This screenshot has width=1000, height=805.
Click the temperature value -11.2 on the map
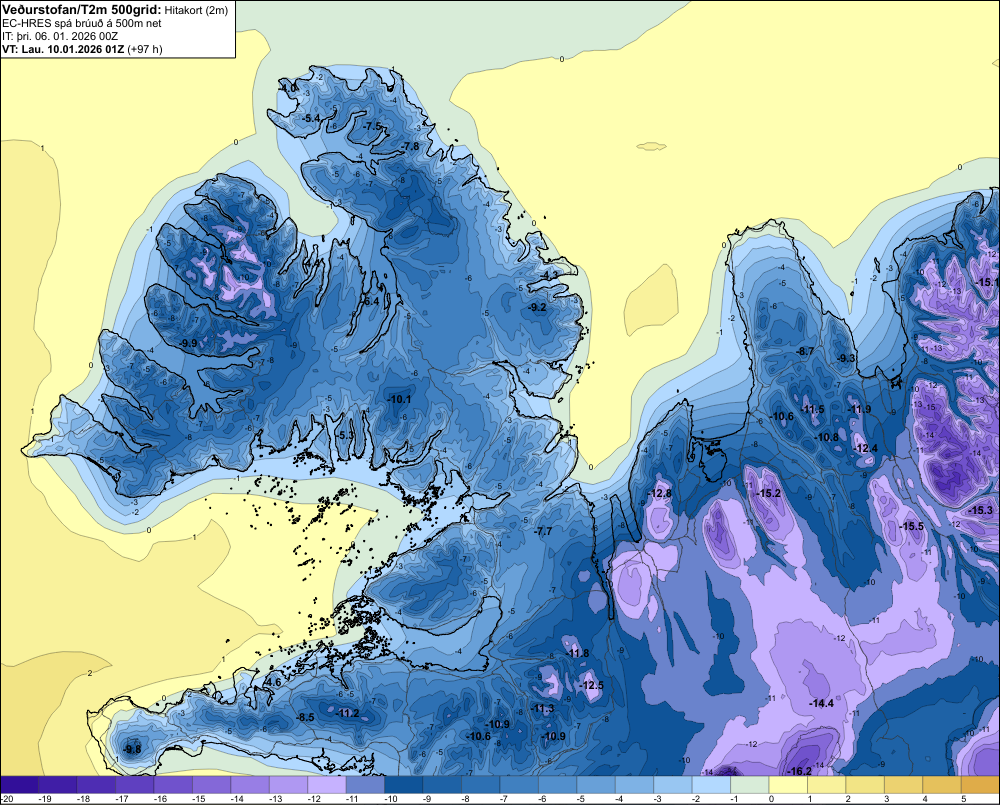(x=348, y=713)
